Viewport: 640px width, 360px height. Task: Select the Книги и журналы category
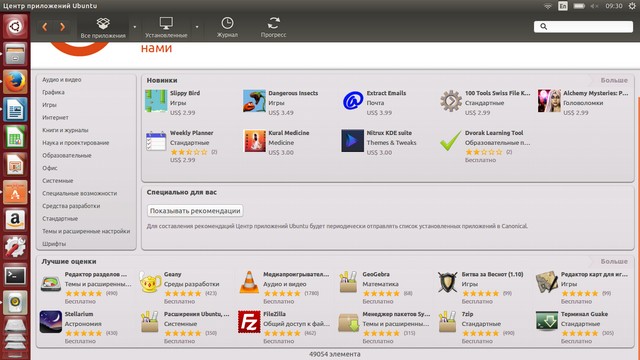pos(65,130)
